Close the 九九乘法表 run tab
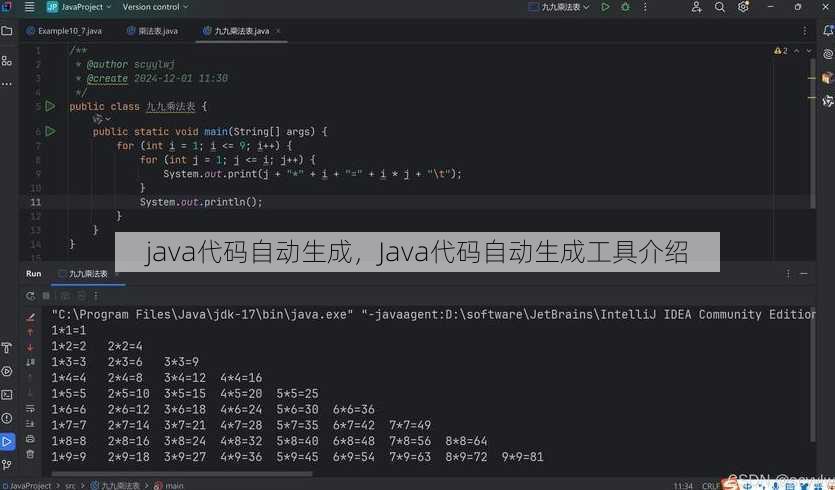The width and height of the screenshot is (835, 490). 117,274
